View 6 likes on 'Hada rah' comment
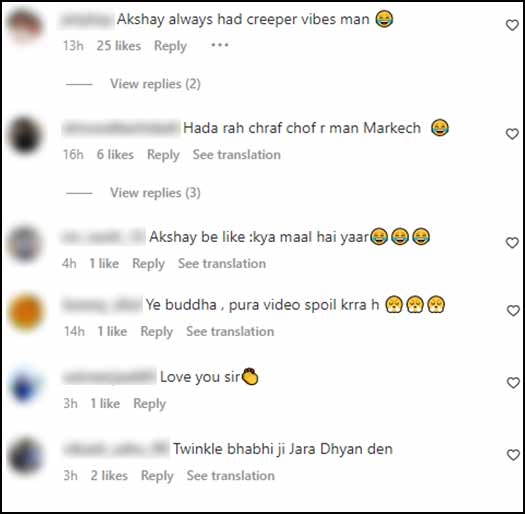The width and height of the screenshot is (525, 514). click(115, 155)
